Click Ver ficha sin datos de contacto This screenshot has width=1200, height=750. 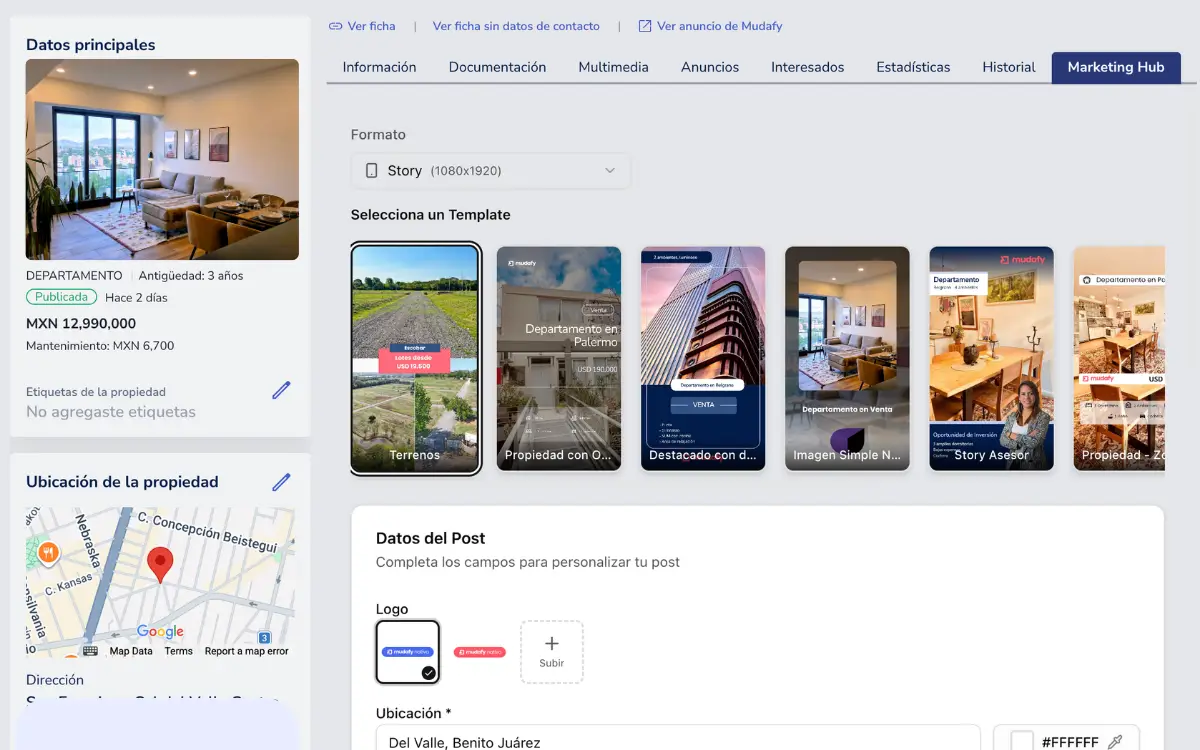516,26
